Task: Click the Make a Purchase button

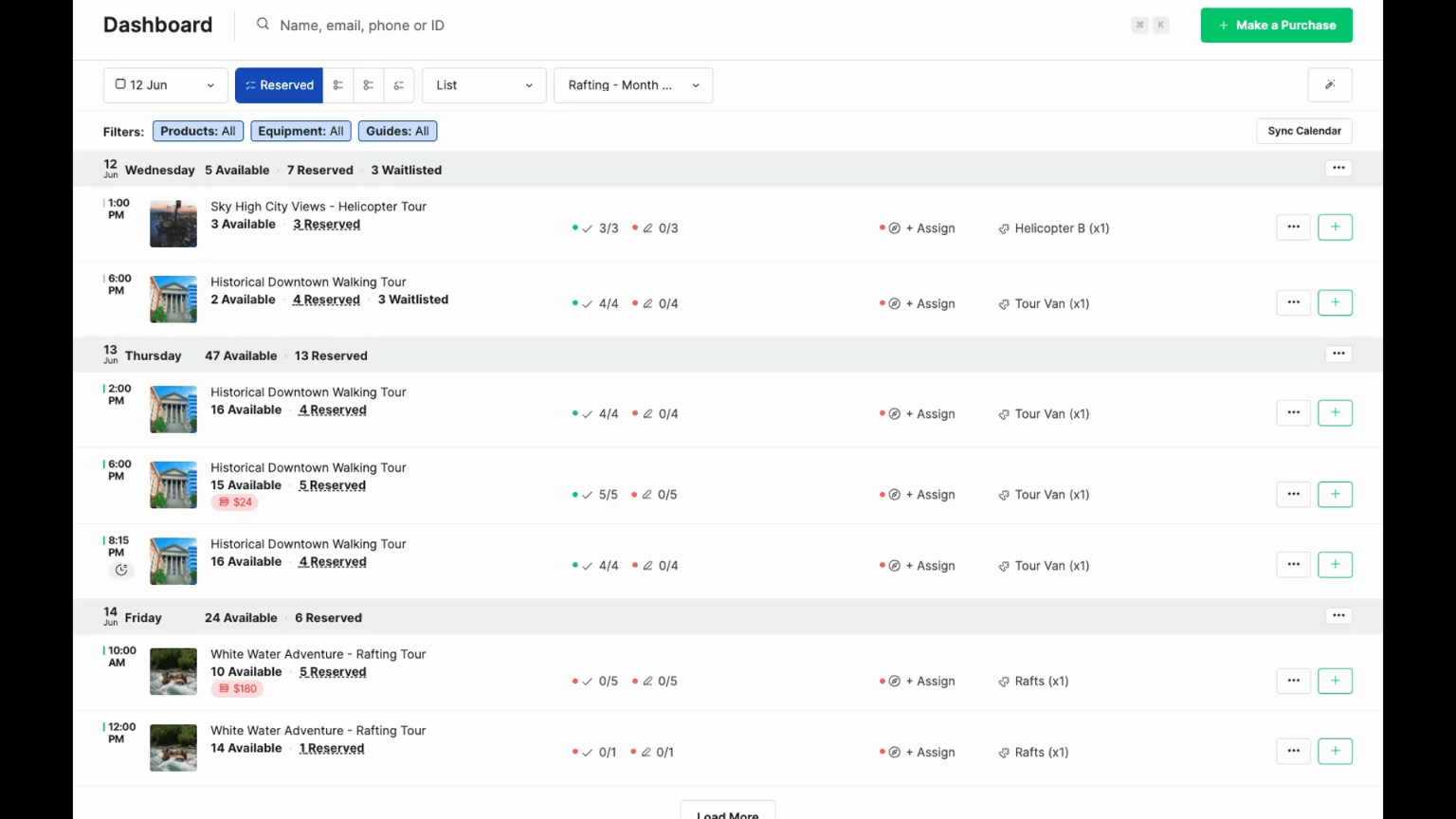Action: (1276, 25)
